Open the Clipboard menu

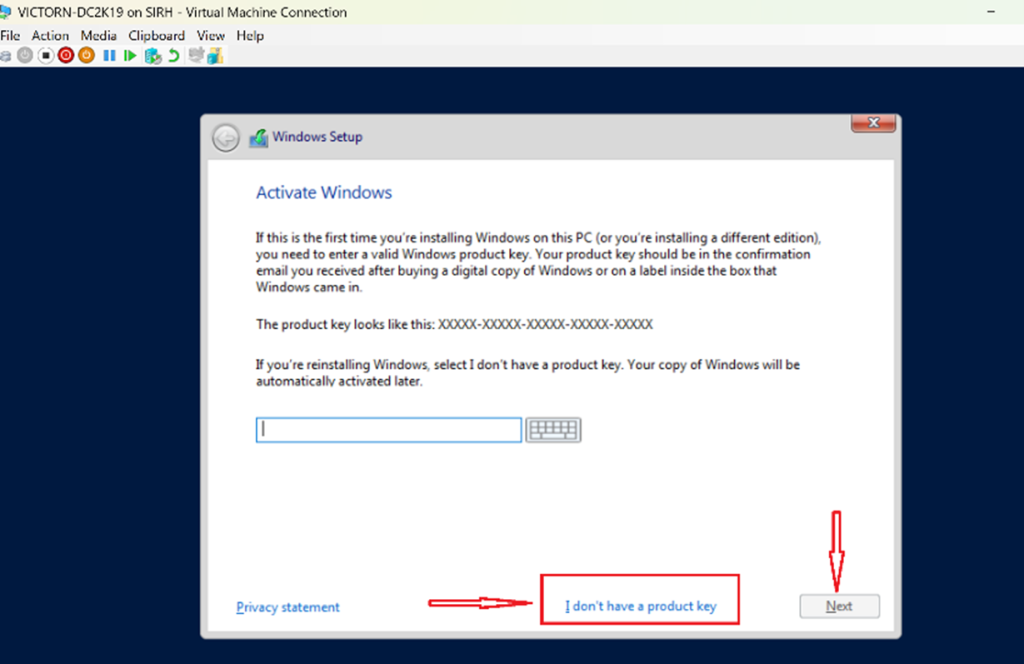pyautogui.click(x=157, y=35)
